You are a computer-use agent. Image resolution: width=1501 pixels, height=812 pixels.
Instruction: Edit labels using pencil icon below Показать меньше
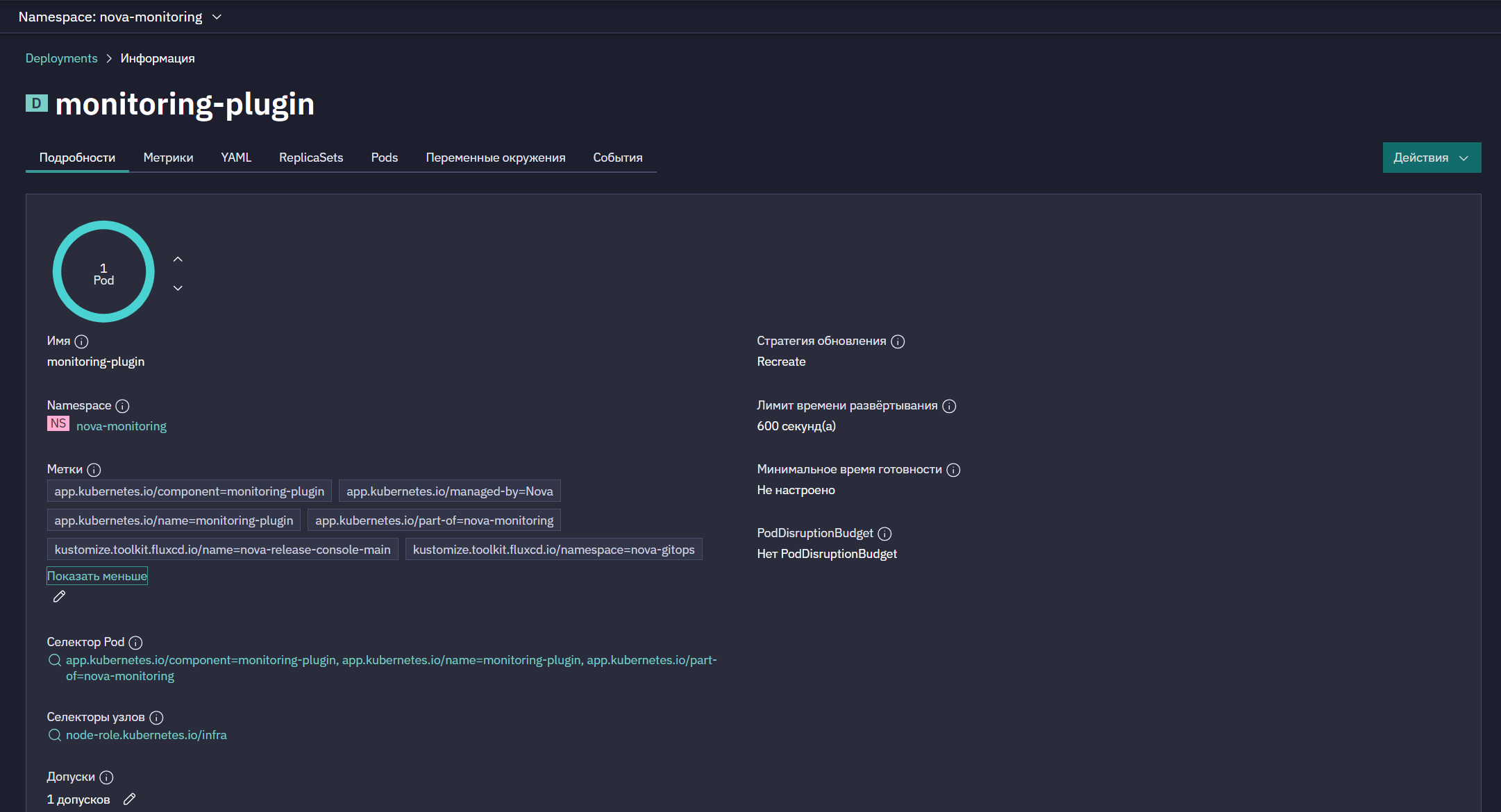(x=59, y=596)
